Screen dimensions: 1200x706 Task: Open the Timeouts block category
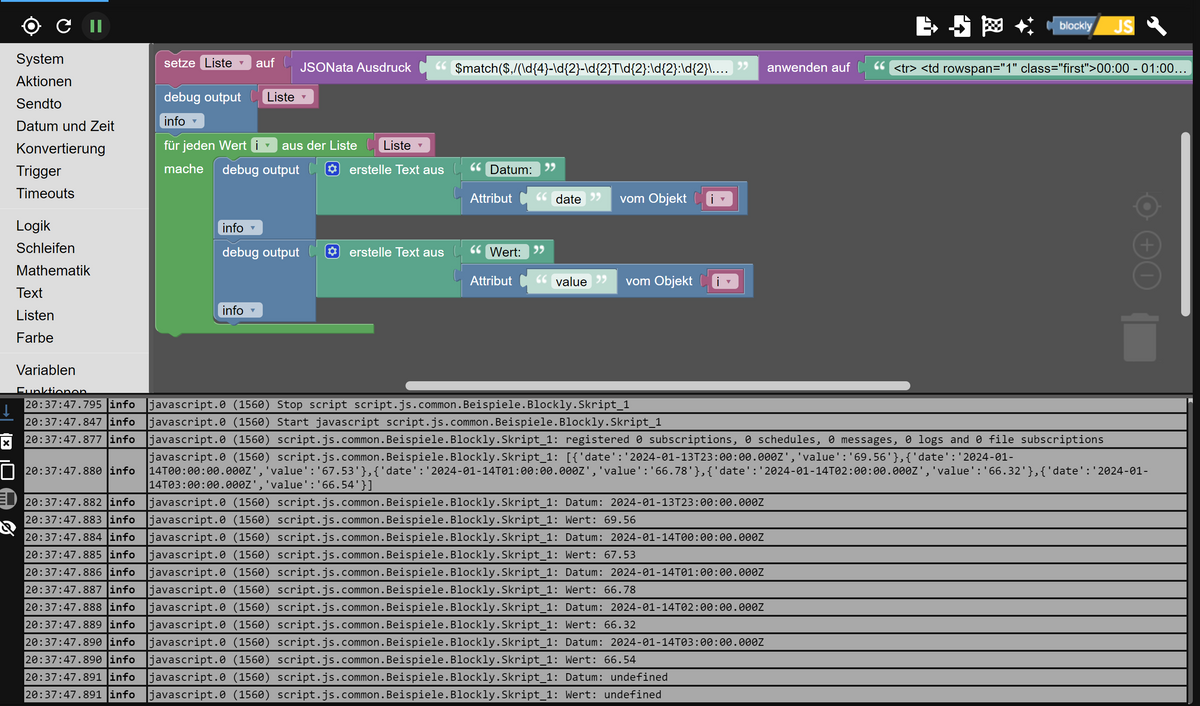45,193
